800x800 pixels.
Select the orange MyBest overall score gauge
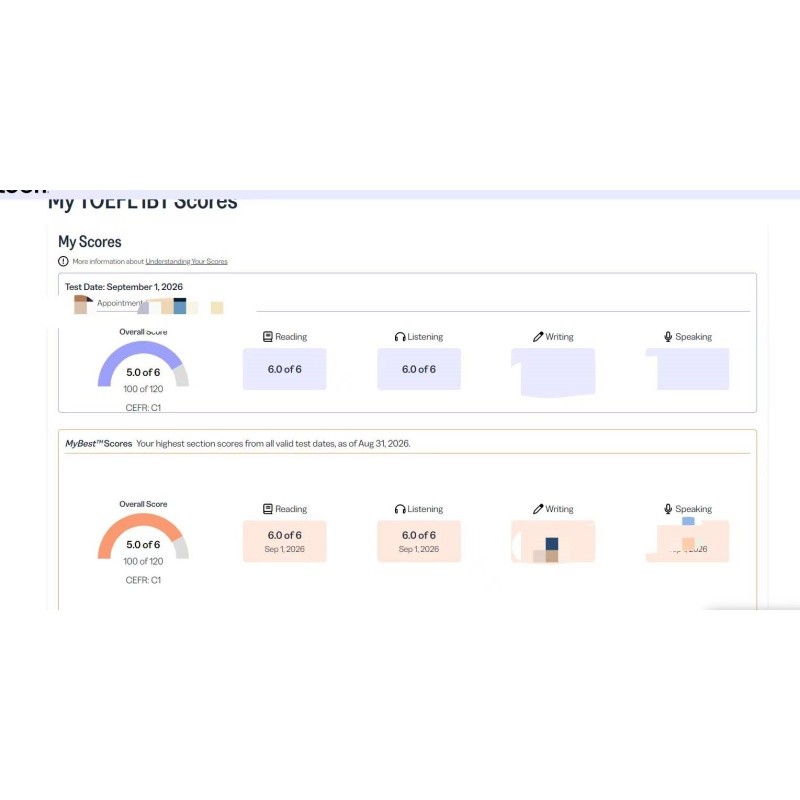[143, 536]
